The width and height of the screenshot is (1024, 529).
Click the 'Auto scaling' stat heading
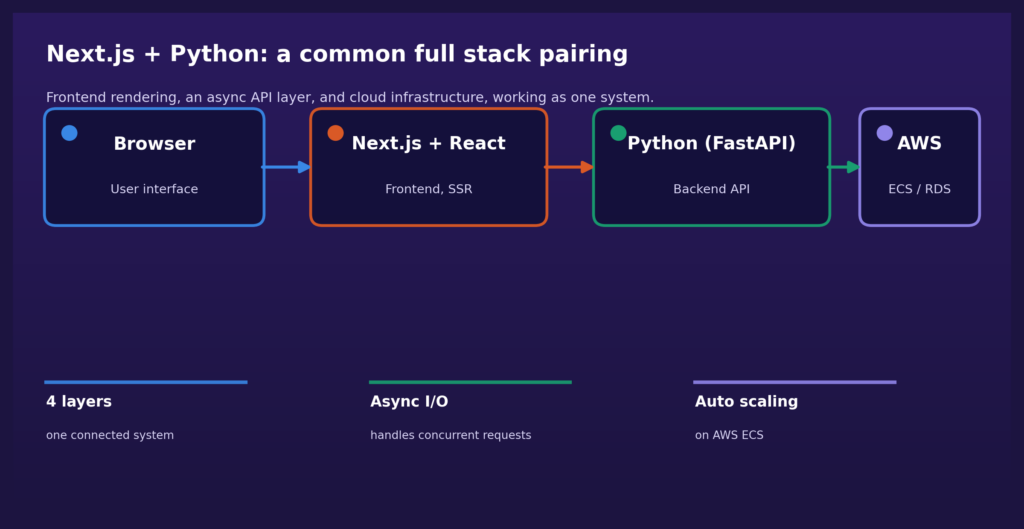pos(746,402)
